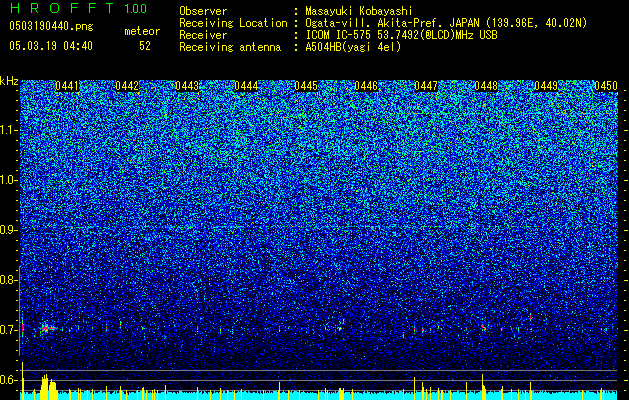This screenshot has width=629, height=400.
Task: Click the Observer field label
Action: point(203,11)
